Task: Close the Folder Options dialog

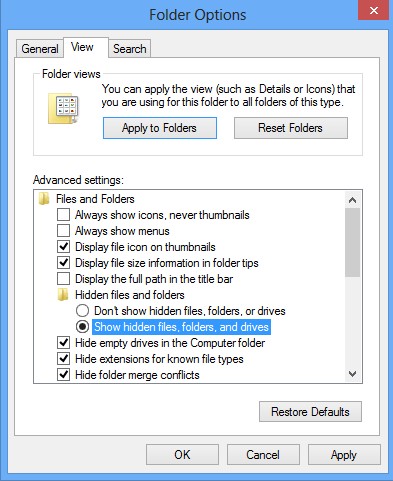Action: tap(373, 10)
